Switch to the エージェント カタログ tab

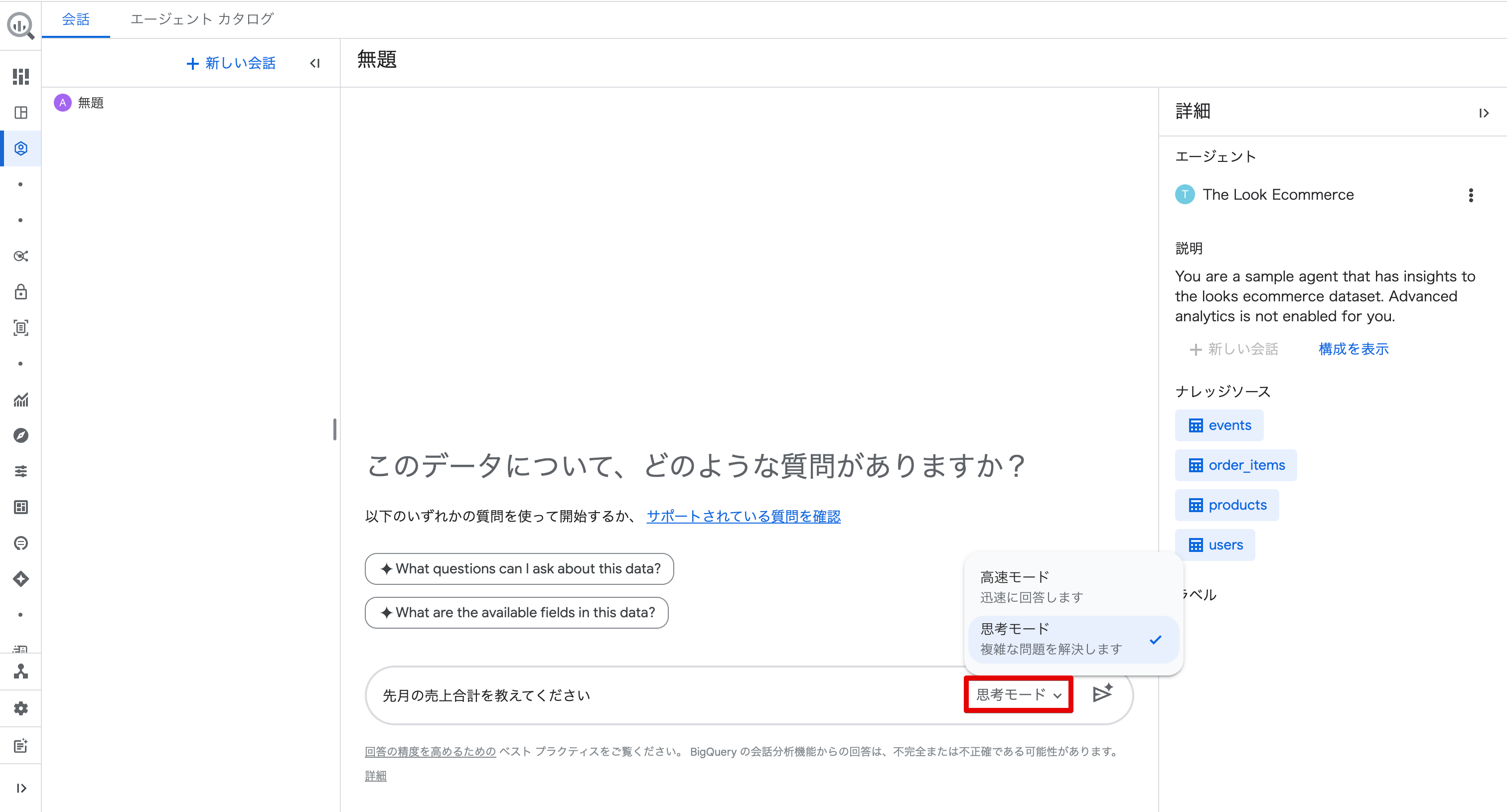coord(201,19)
